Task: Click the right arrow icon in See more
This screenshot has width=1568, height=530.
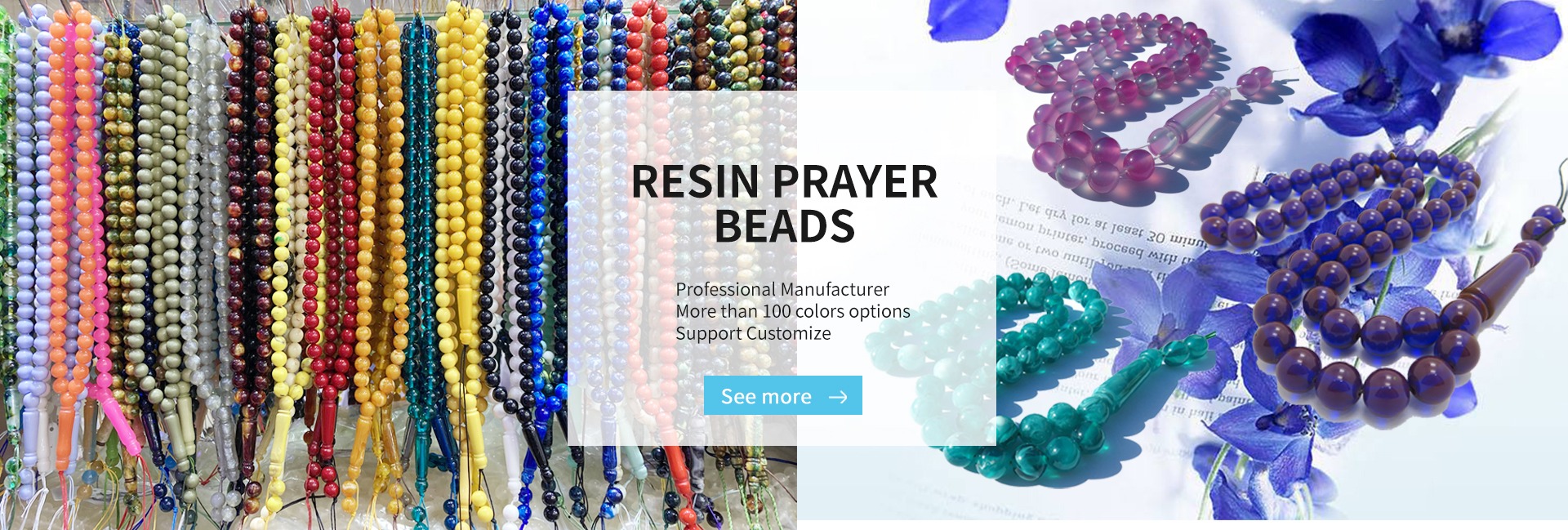Action: click(838, 397)
